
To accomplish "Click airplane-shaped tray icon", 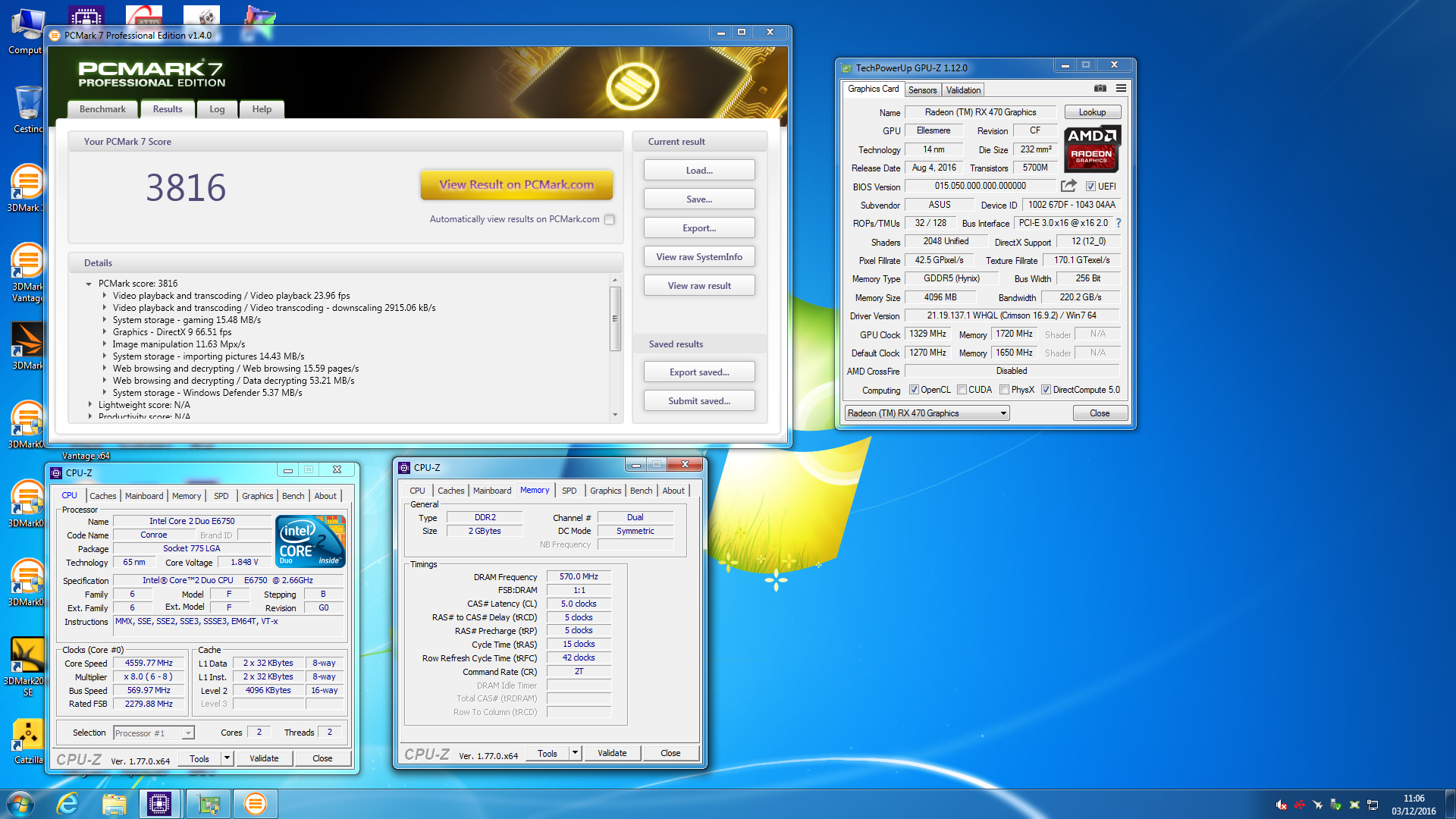I will (1318, 805).
